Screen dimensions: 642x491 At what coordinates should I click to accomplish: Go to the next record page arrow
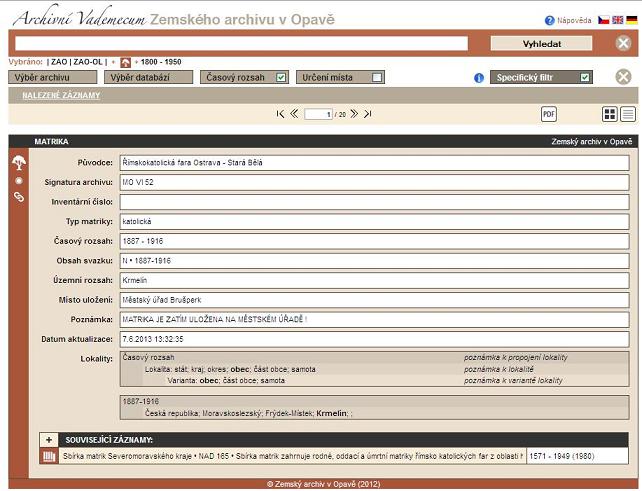(354, 114)
